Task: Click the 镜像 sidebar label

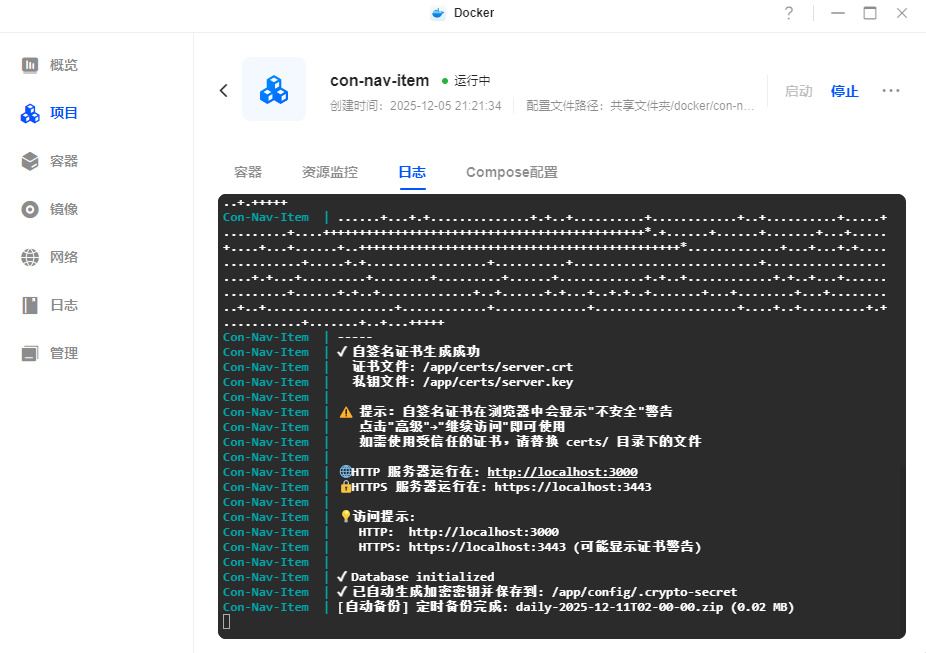Action: [64, 209]
